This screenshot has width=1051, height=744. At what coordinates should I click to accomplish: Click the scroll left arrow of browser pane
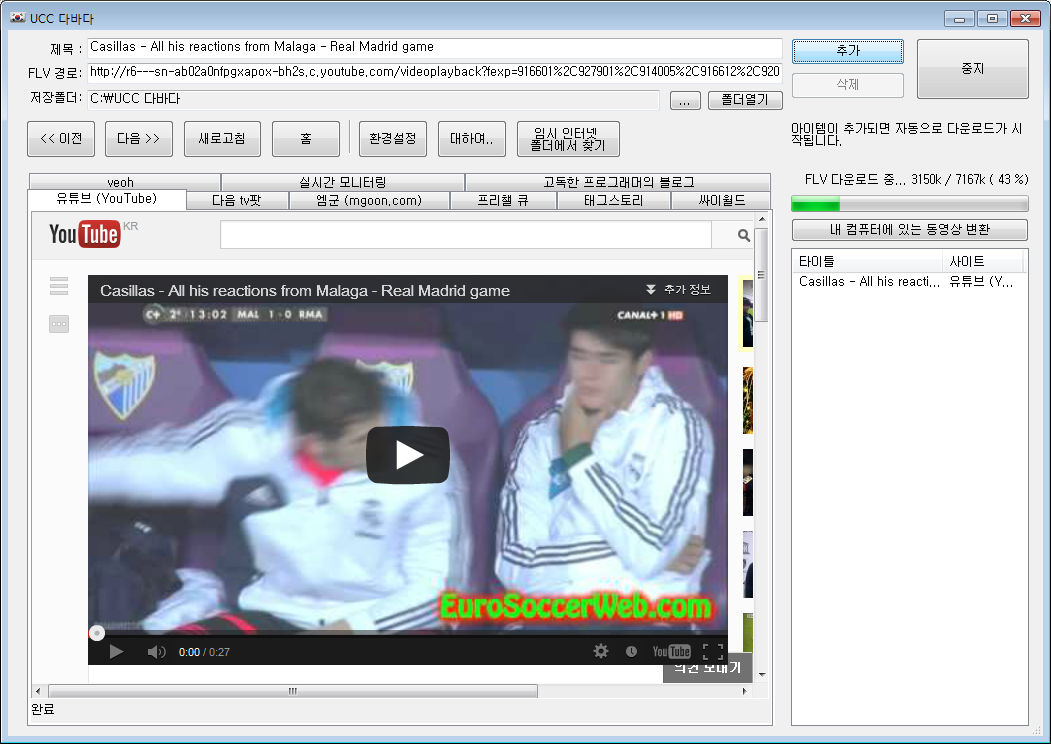[38, 691]
